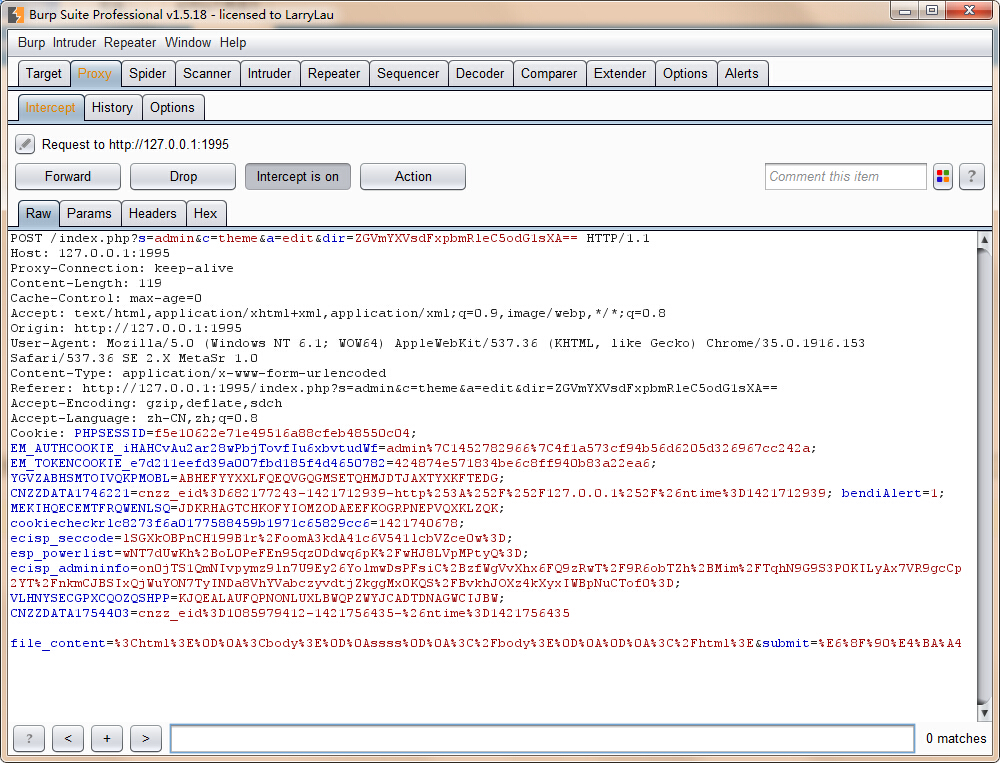Forward the intercepted request
The width and height of the screenshot is (1000, 763).
[68, 177]
